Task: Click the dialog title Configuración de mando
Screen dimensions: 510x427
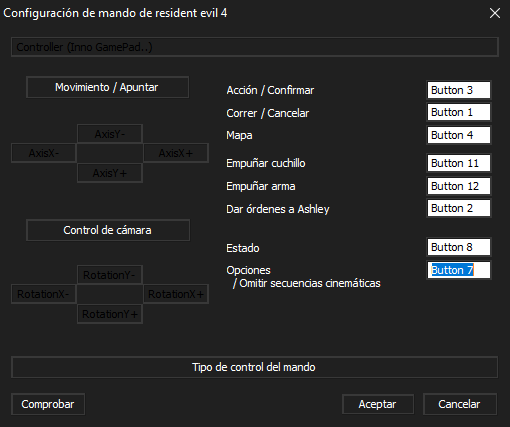Action: coord(115,13)
